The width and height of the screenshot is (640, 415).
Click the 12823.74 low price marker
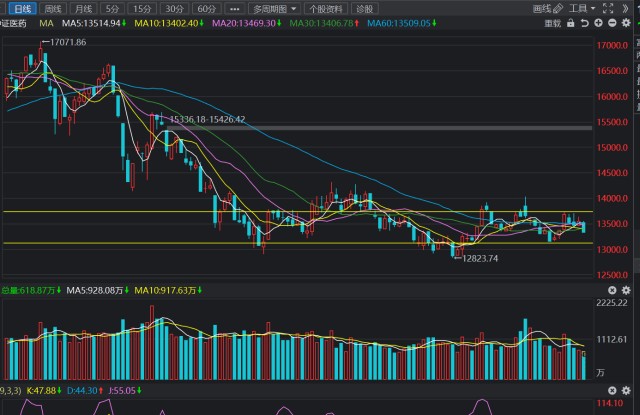coord(479,258)
